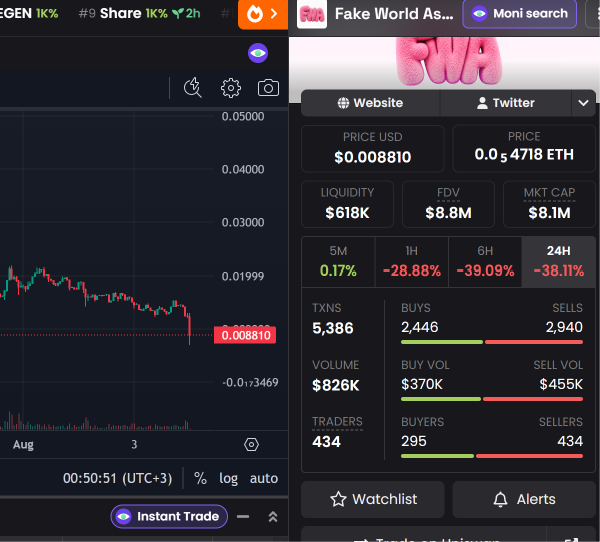This screenshot has width=600, height=542.
Task: Select the 1H timeframe tab
Action: pos(412,262)
